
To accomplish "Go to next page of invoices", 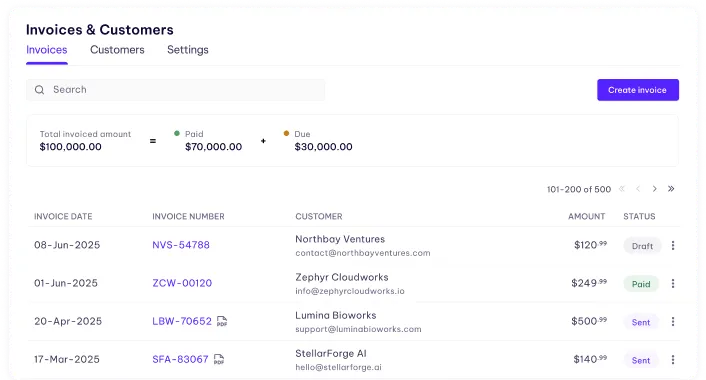I will (655, 189).
